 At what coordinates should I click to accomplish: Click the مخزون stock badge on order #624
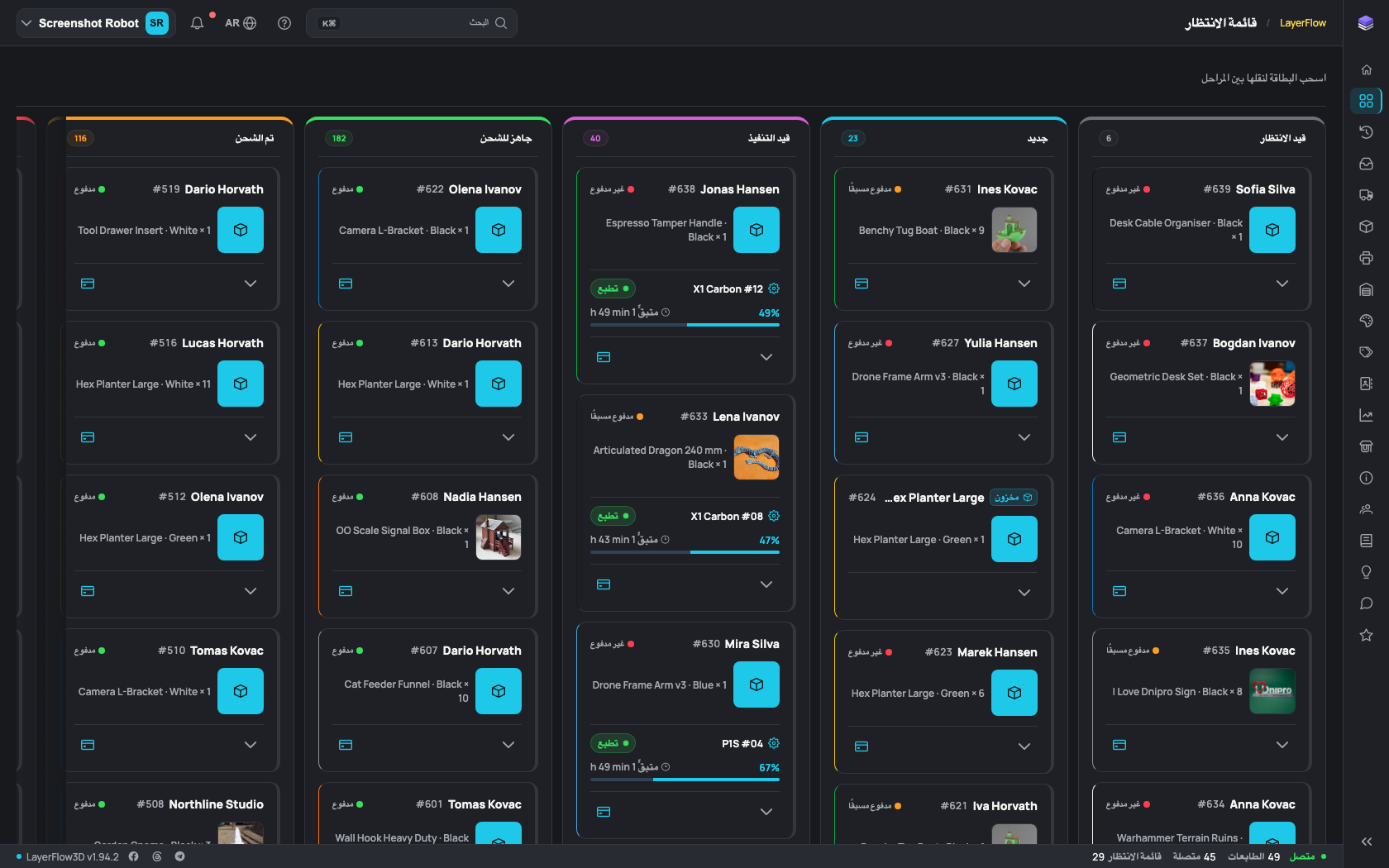1014,498
